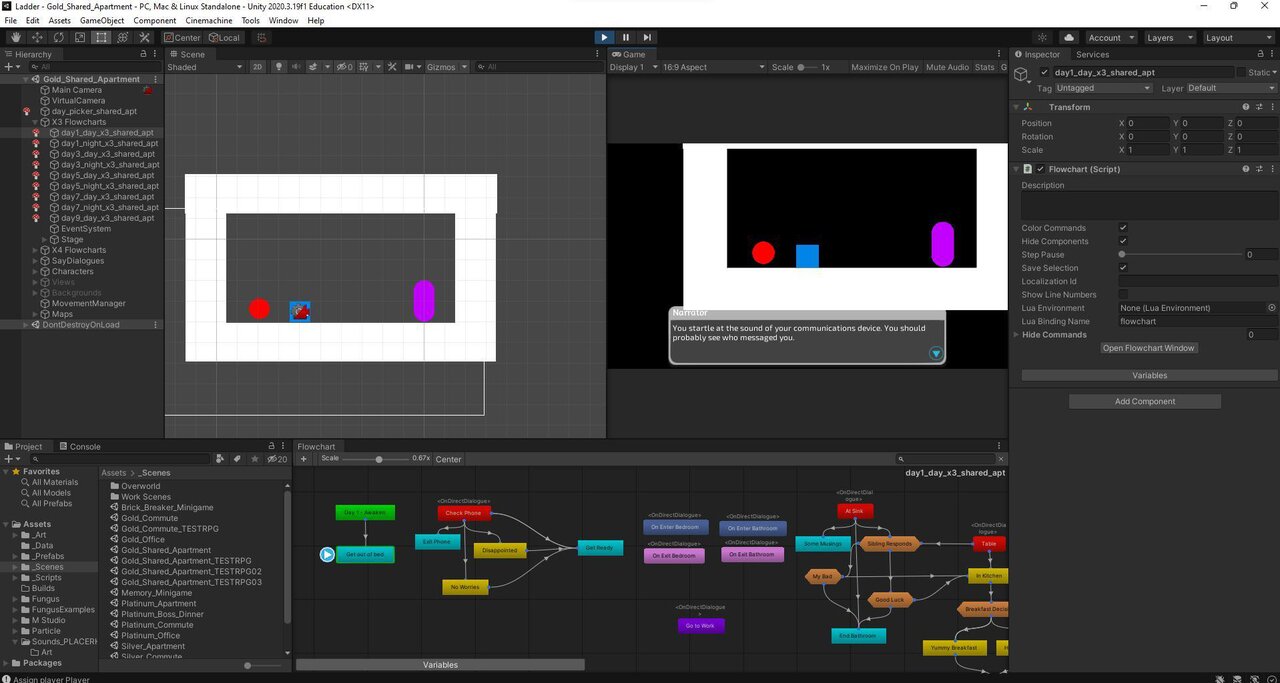Open the Tag Untagged dropdown
Viewport: 1280px width, 683px height.
click(x=1104, y=88)
